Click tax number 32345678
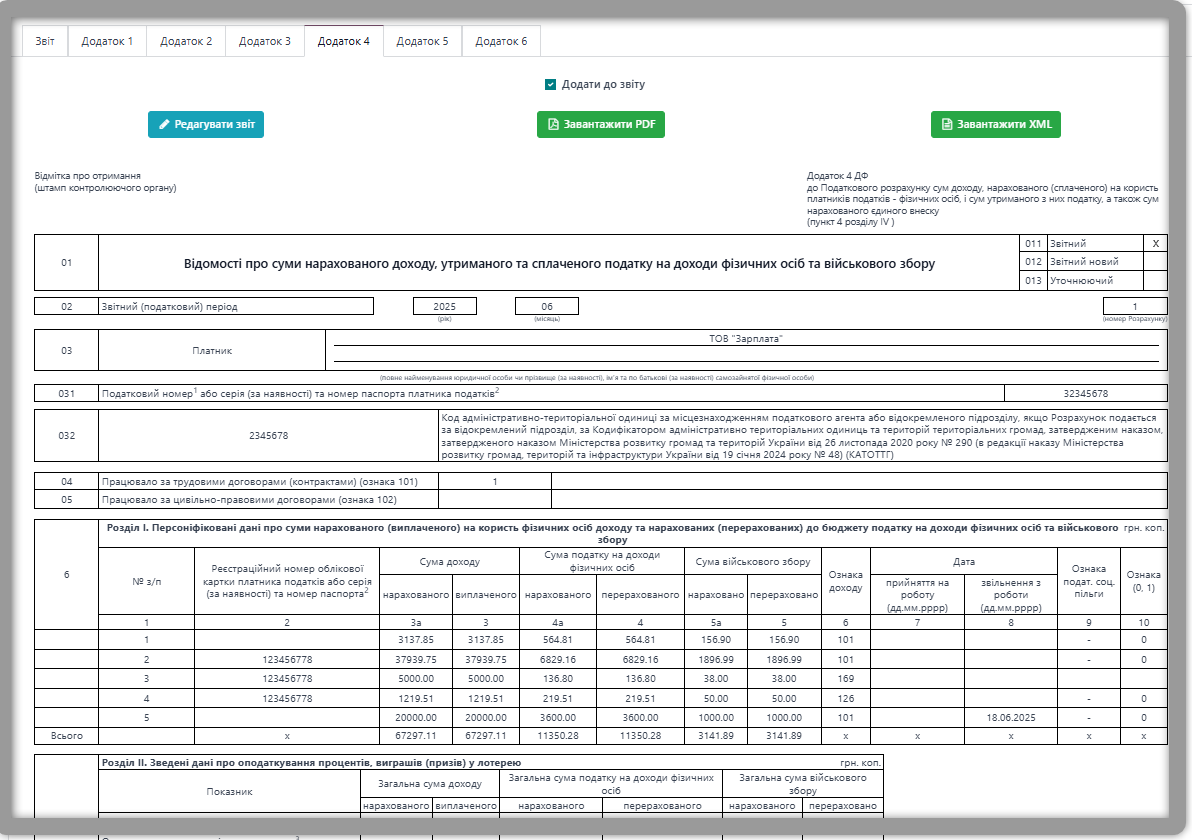Viewport: 1192px width, 840px height. [x=1086, y=394]
